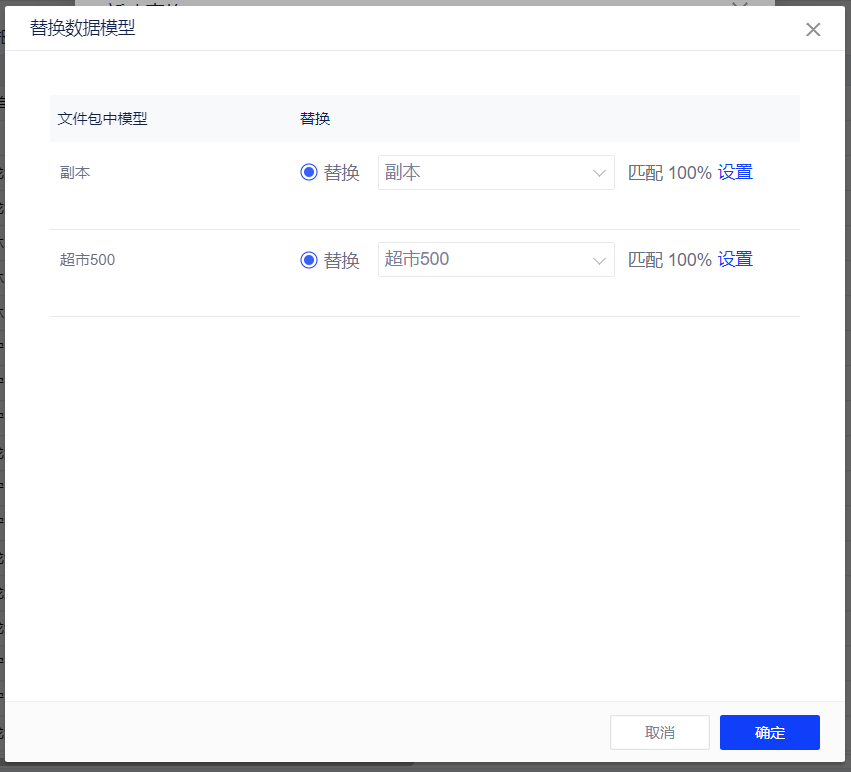Viewport: 851px width, 772px height.
Task: Expand the chevron arrow in 副本 dropdown
Action: coord(600,173)
